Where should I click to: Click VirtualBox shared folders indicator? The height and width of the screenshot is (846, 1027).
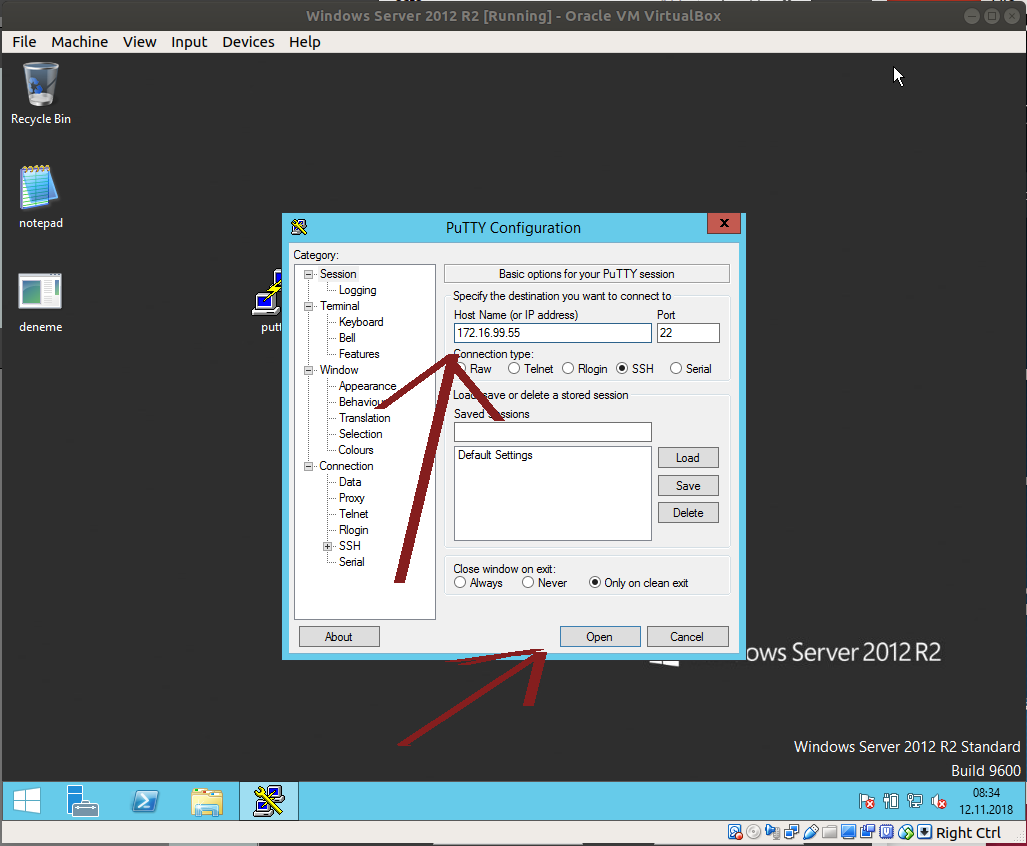click(x=830, y=832)
